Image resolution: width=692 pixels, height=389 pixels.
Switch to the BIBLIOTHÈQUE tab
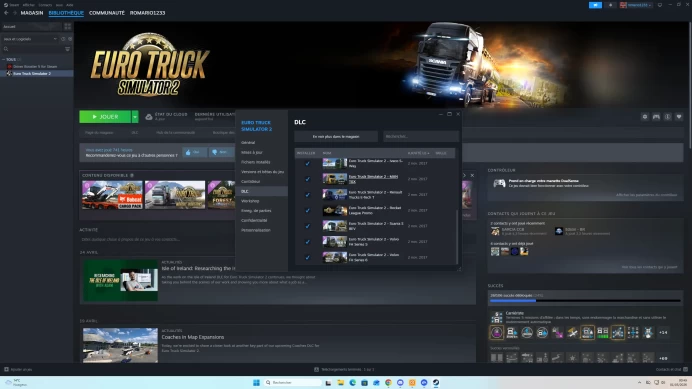66,13
